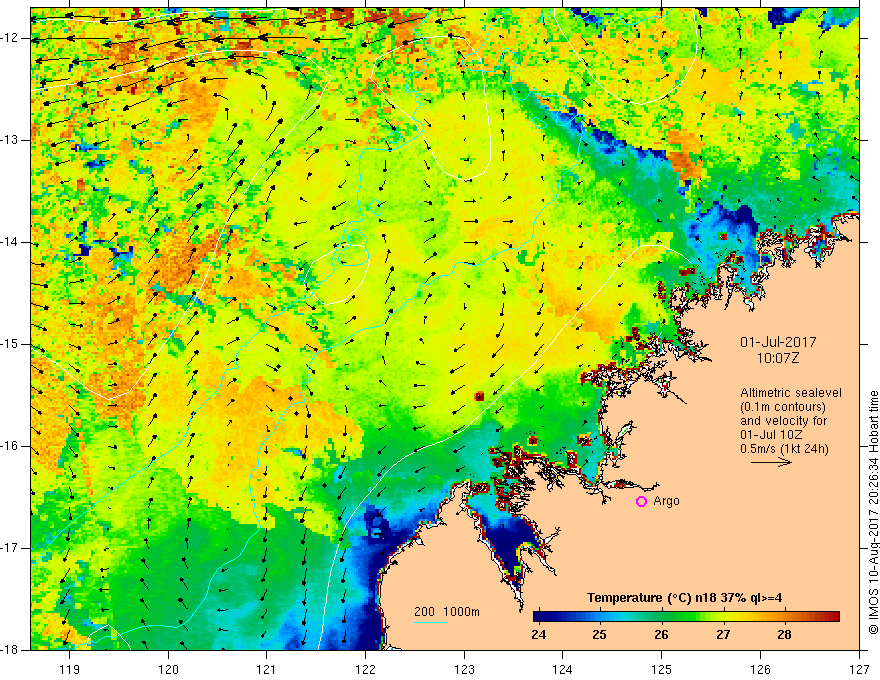This screenshot has height=680, width=880.
Task: Click latitude axis label '-18'
Action: [x=10, y=650]
